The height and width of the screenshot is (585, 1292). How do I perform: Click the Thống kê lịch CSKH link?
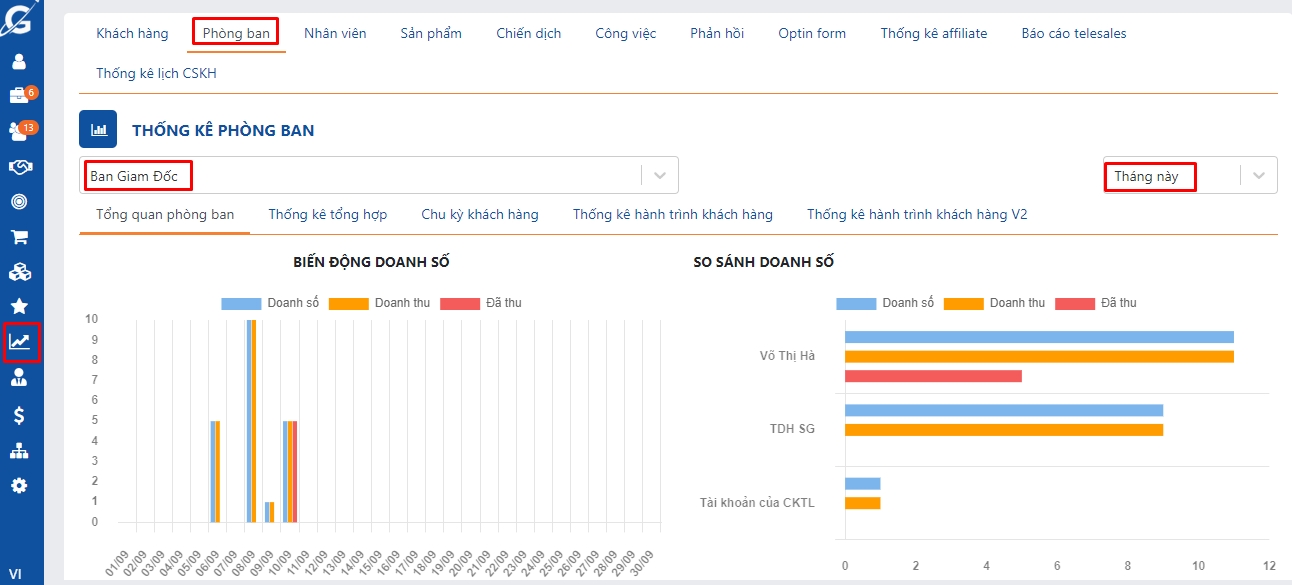[x=156, y=73]
